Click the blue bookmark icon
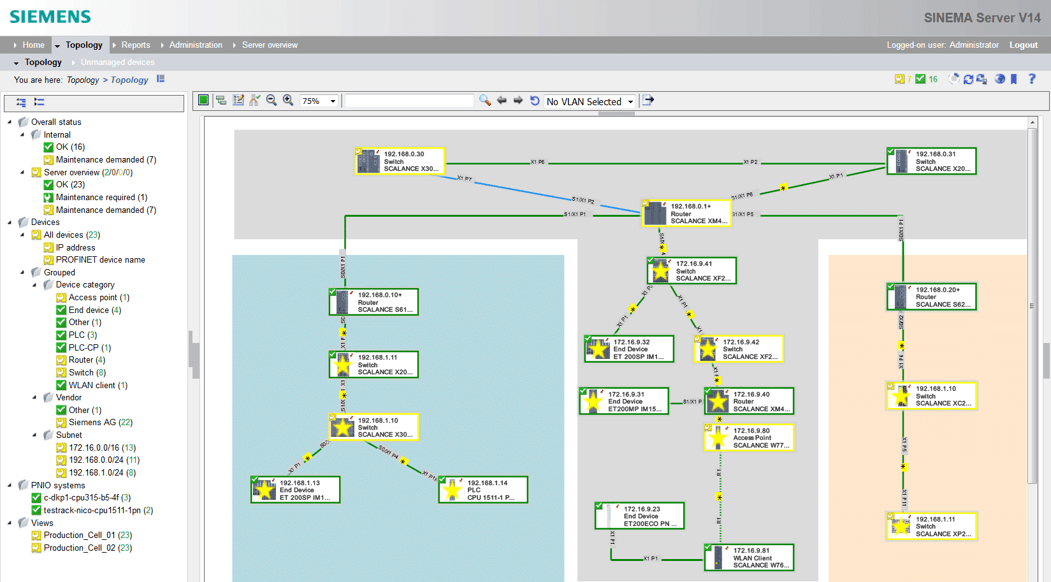This screenshot has height=582, width=1051. pyautogui.click(x=1014, y=79)
